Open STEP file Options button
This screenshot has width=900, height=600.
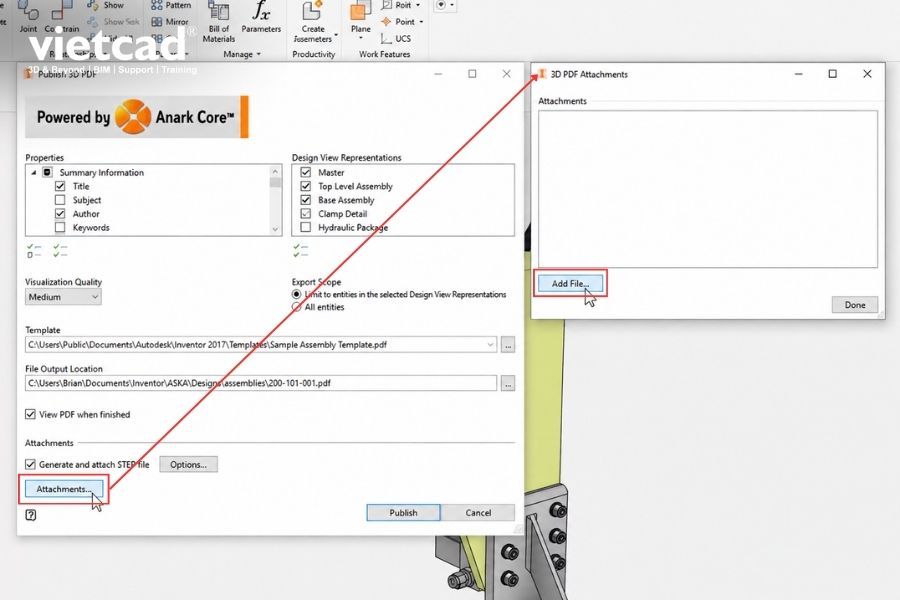(x=188, y=464)
